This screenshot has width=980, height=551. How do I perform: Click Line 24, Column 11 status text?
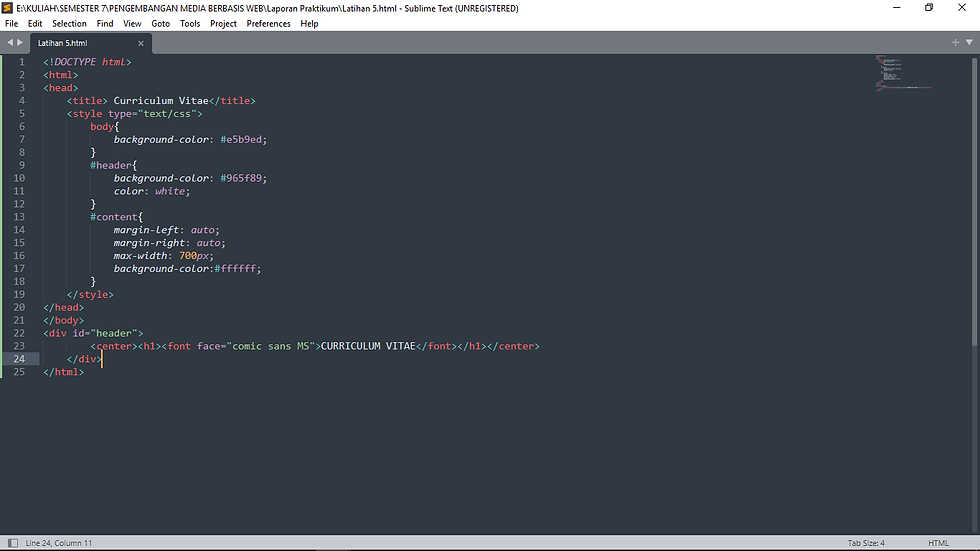(59, 543)
